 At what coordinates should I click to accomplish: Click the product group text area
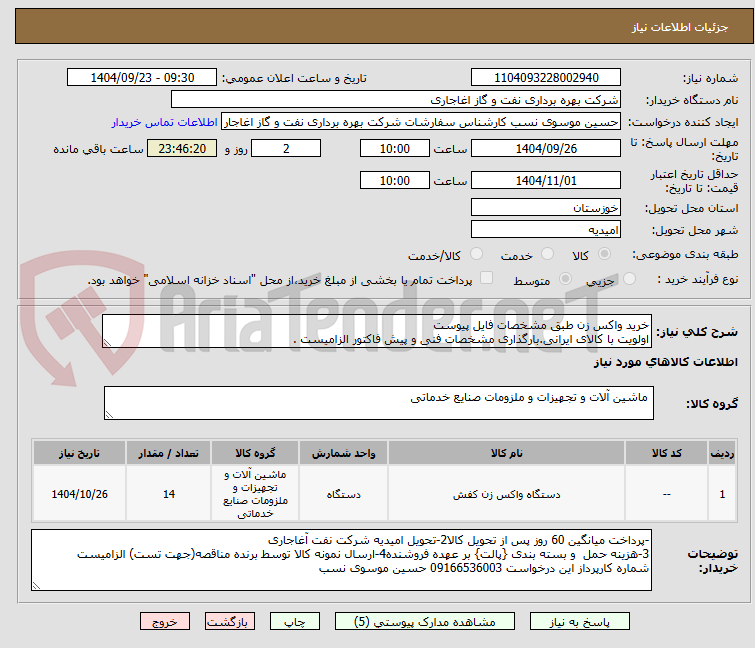(378, 403)
